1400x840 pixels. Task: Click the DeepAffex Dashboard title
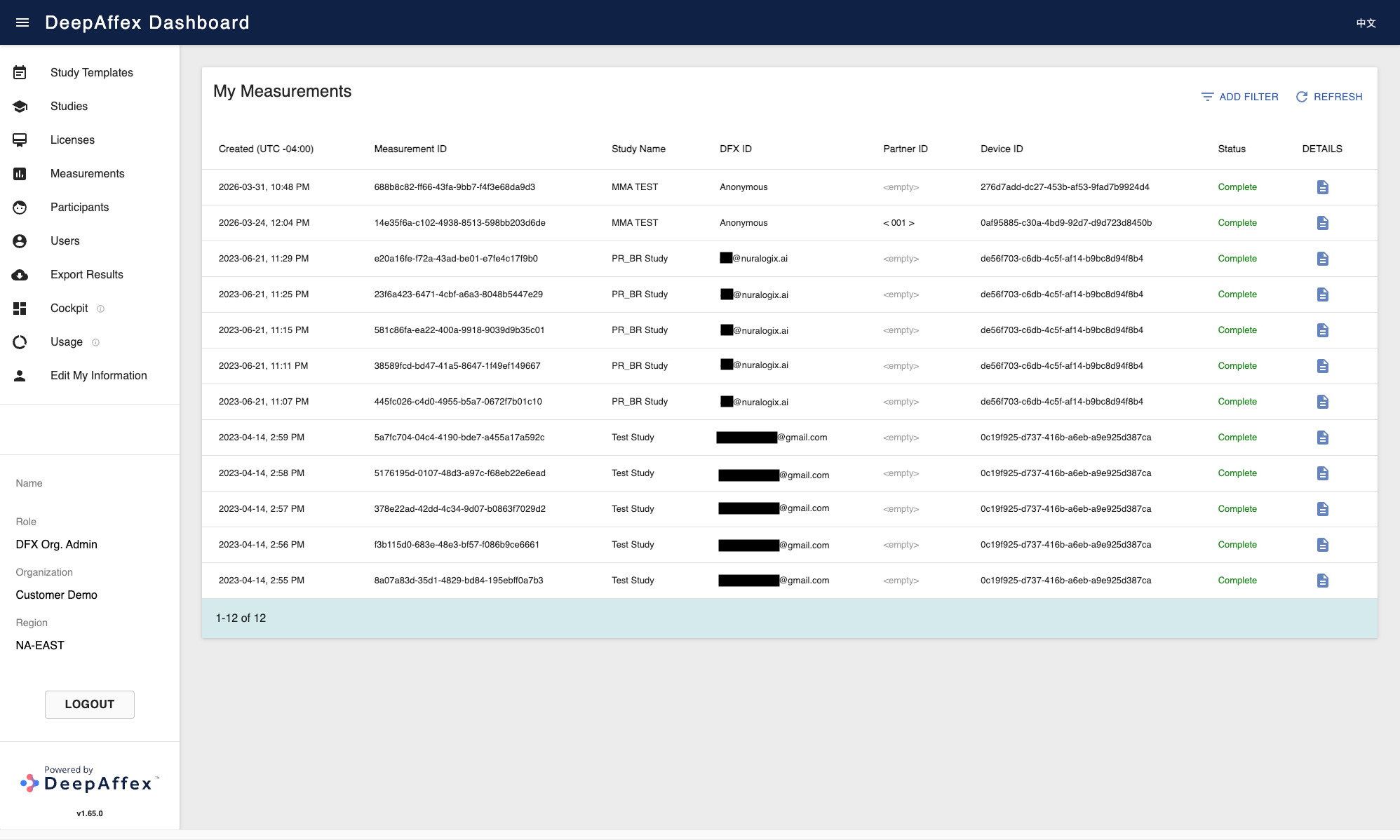point(147,22)
